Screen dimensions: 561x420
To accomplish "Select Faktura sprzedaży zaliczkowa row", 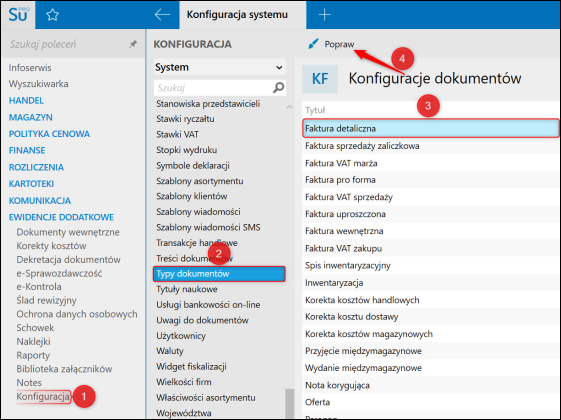I will [431, 146].
